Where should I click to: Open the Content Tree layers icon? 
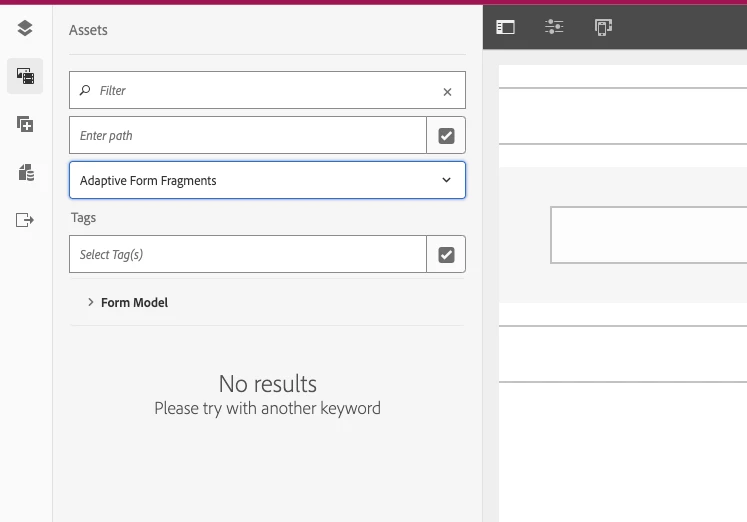[x=25, y=29]
